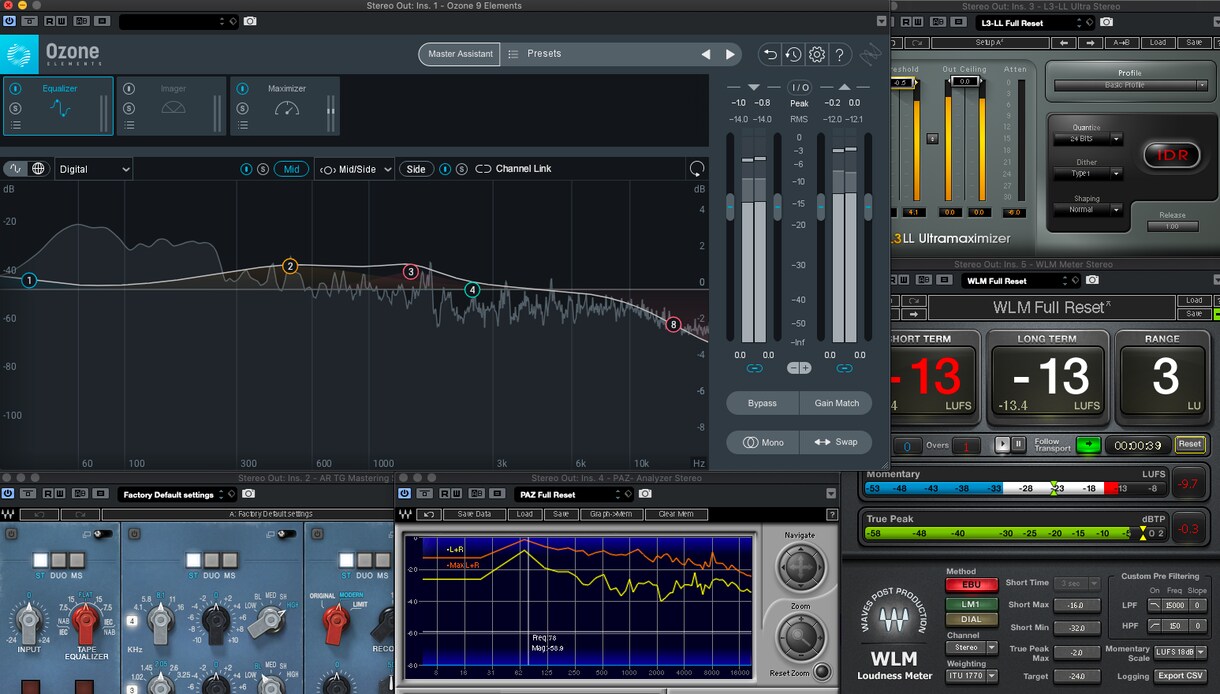Image resolution: width=1220 pixels, height=694 pixels.
Task: Open the Ozone presets list icon
Action: point(513,54)
